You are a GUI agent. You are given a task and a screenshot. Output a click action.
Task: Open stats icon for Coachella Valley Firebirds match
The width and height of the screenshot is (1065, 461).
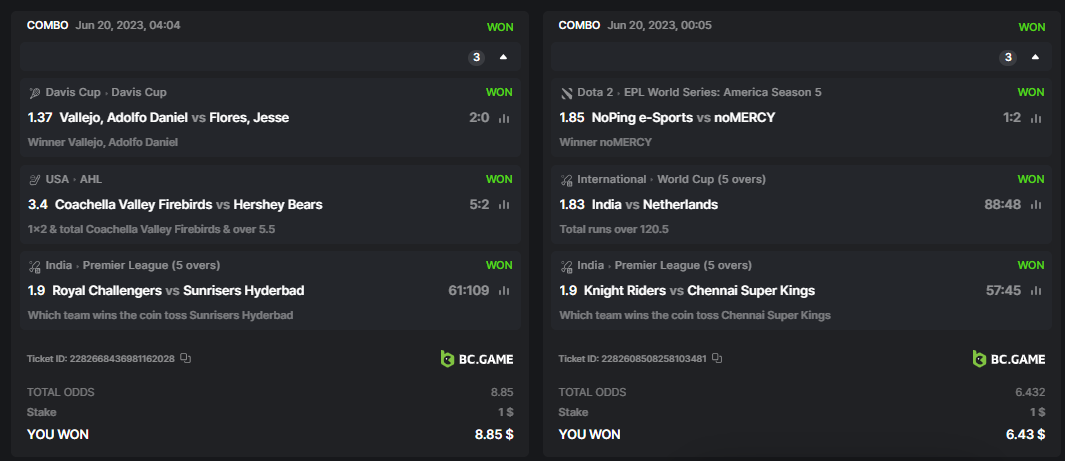click(x=504, y=205)
